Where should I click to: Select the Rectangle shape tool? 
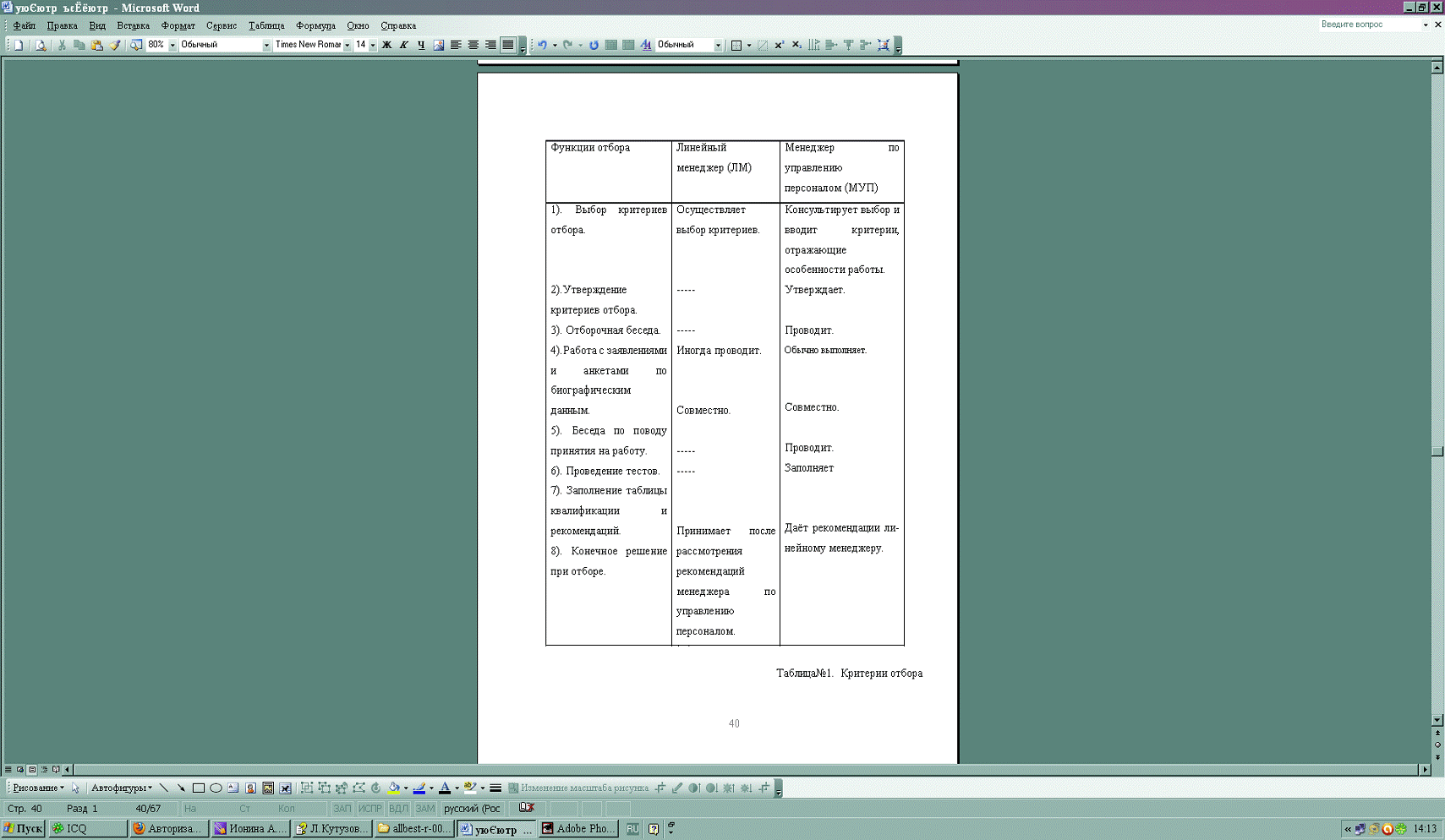(x=199, y=788)
